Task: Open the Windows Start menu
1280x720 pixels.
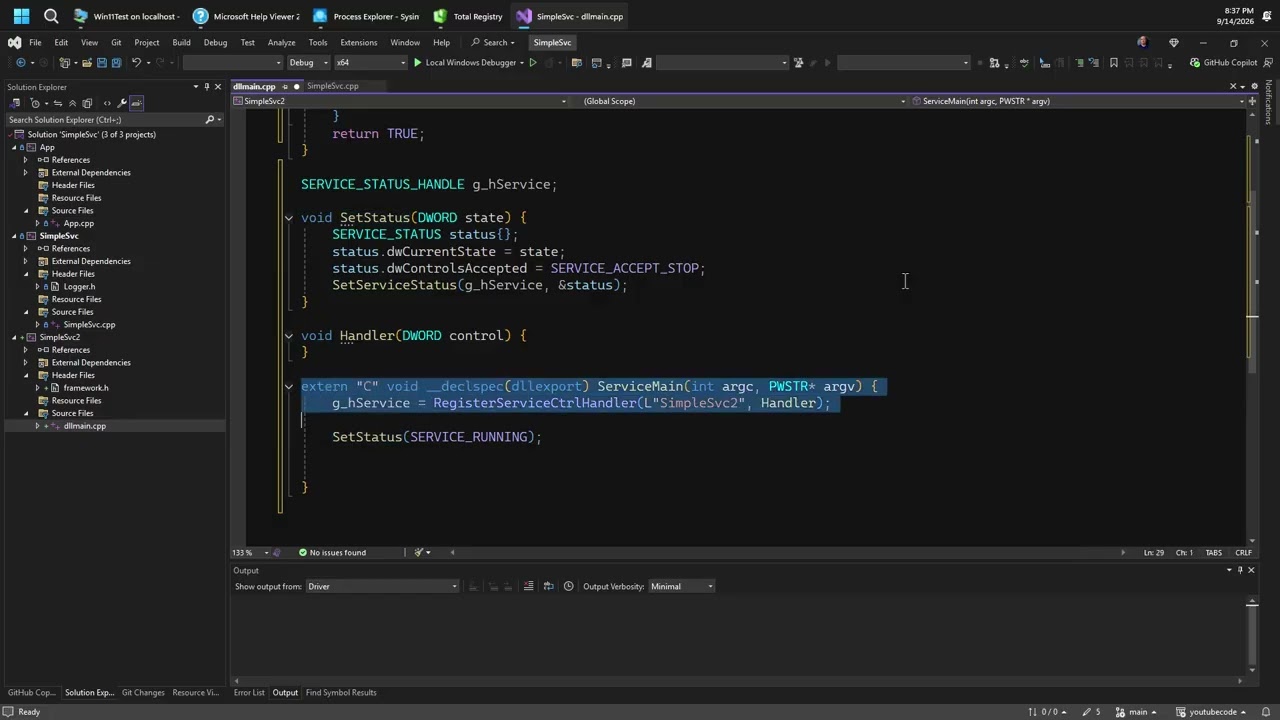Action: [x=21, y=16]
